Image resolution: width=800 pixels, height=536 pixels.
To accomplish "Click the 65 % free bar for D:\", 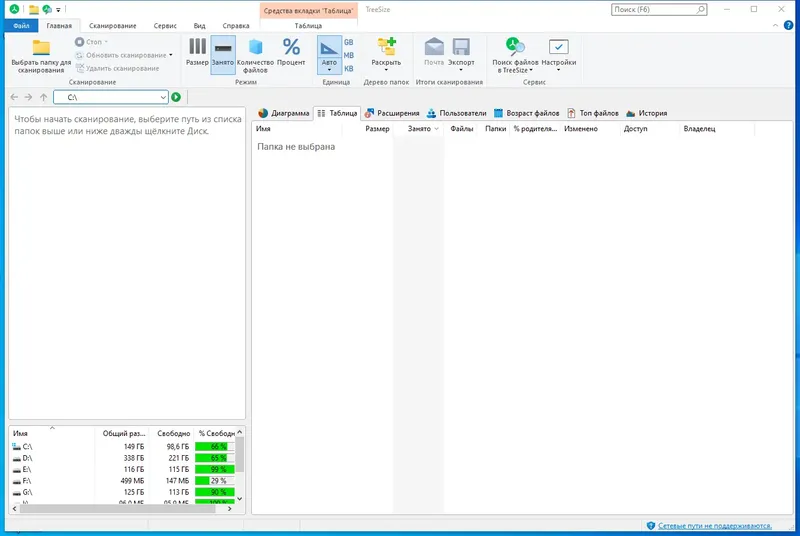I will point(215,458).
